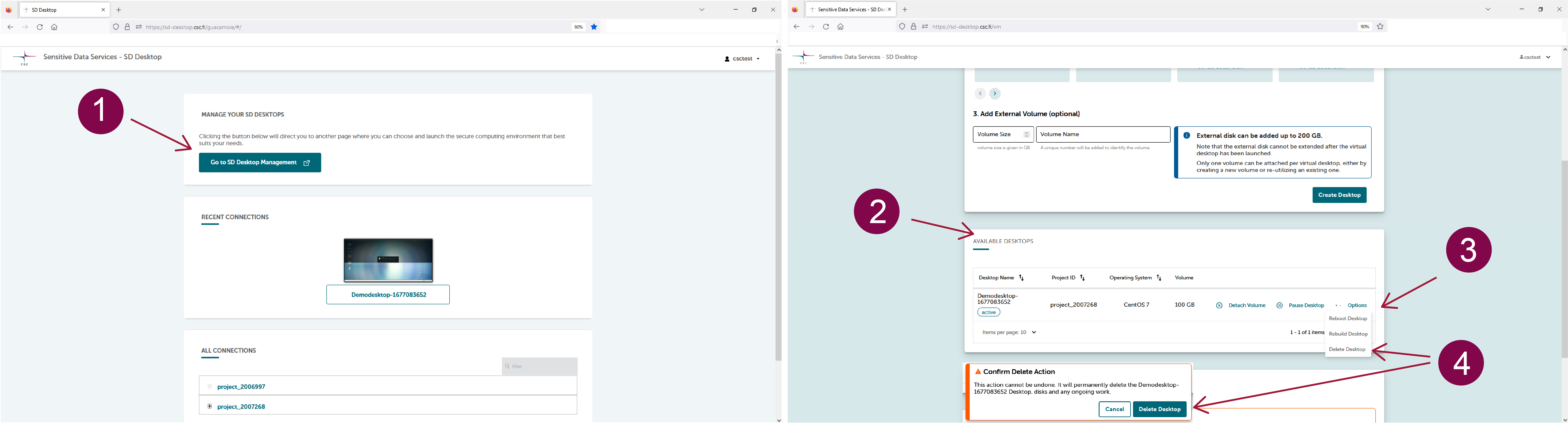
Task: Open new tab in left browser window
Action: pyautogui.click(x=119, y=10)
